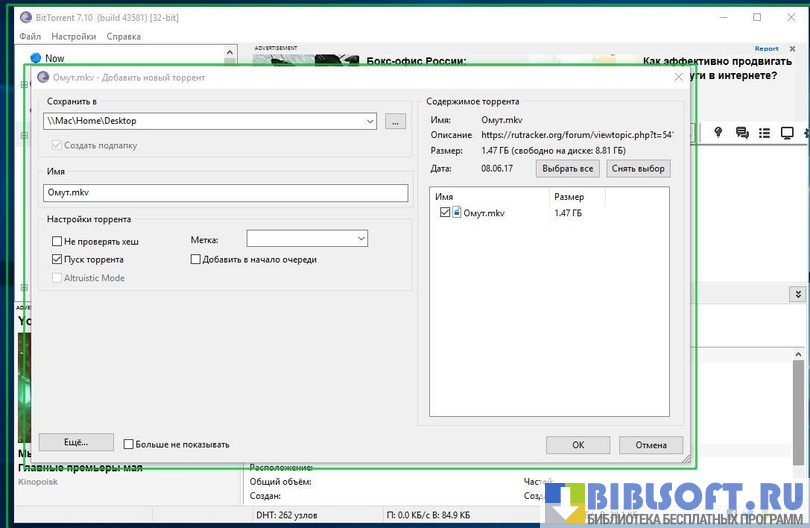
Task: Expand the Метка label dropdown
Action: [x=361, y=239]
